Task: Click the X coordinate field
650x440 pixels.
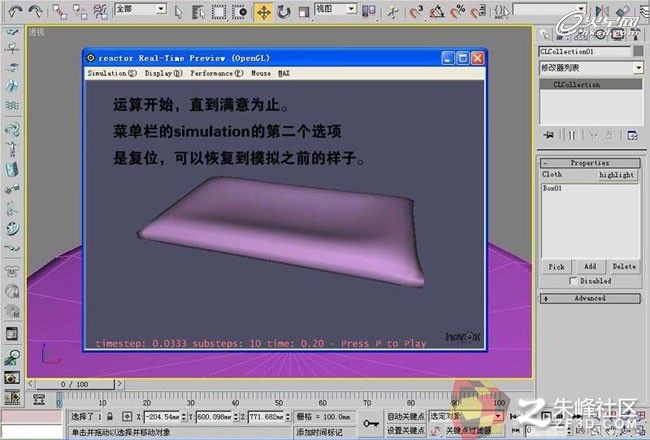Action: 162,416
